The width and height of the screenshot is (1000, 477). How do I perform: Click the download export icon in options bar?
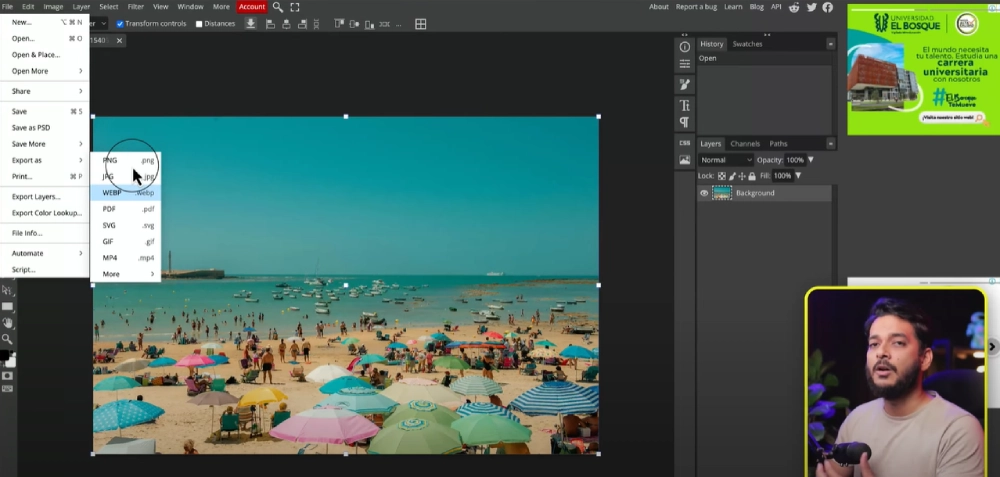point(251,24)
